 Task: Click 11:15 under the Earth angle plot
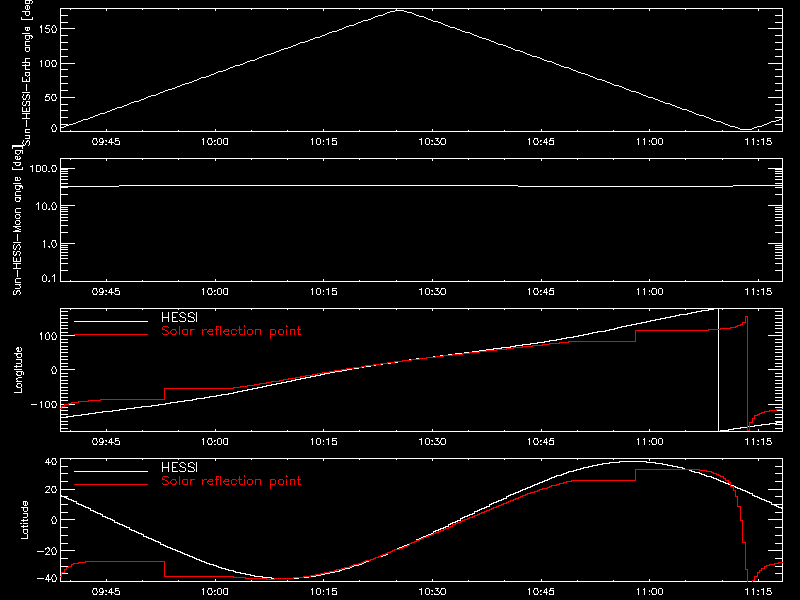tap(758, 142)
